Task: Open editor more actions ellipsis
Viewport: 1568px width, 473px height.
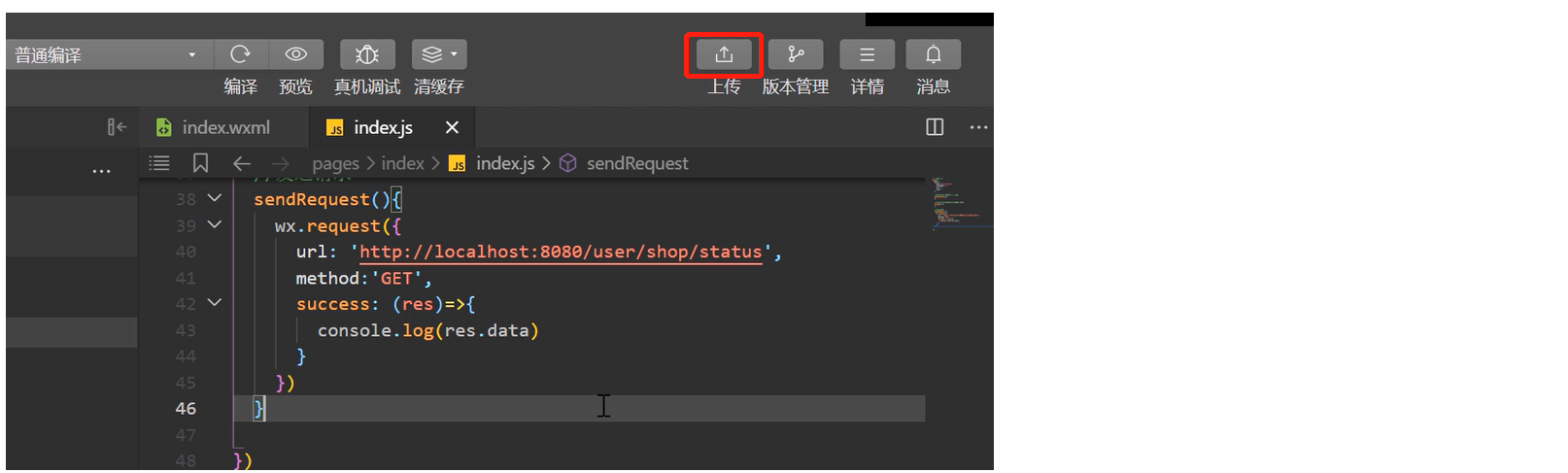Action: coord(978,127)
